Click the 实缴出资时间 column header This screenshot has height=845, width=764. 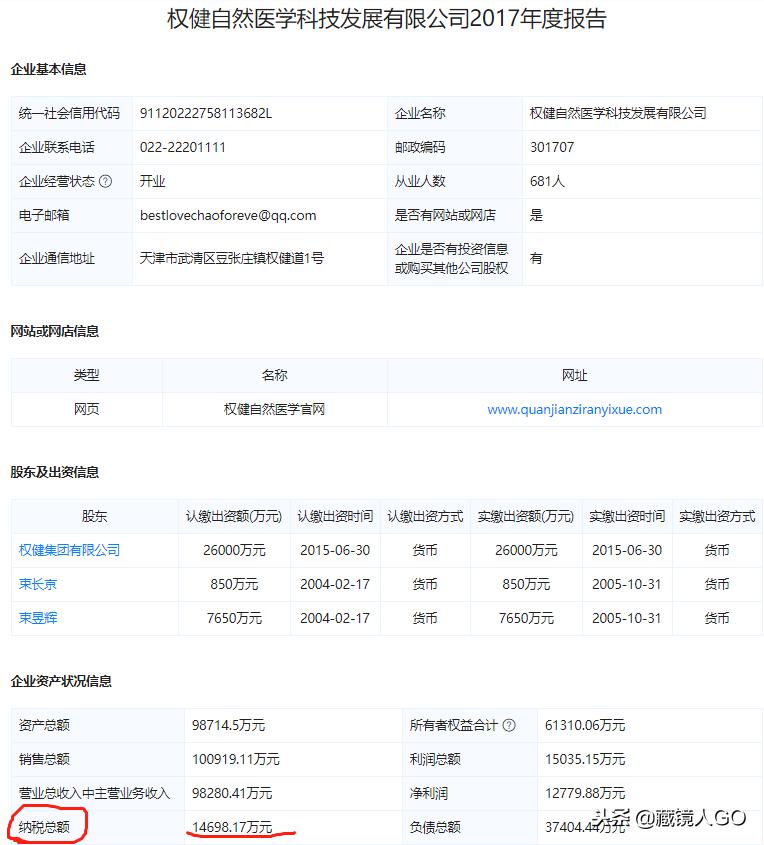click(x=627, y=516)
